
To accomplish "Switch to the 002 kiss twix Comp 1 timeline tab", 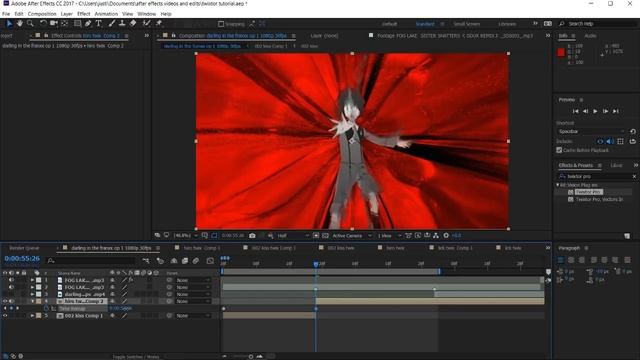I will [273, 248].
